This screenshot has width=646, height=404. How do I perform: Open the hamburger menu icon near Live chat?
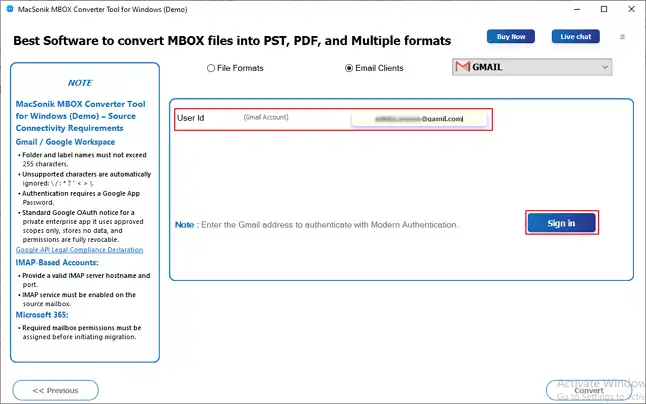(x=623, y=37)
